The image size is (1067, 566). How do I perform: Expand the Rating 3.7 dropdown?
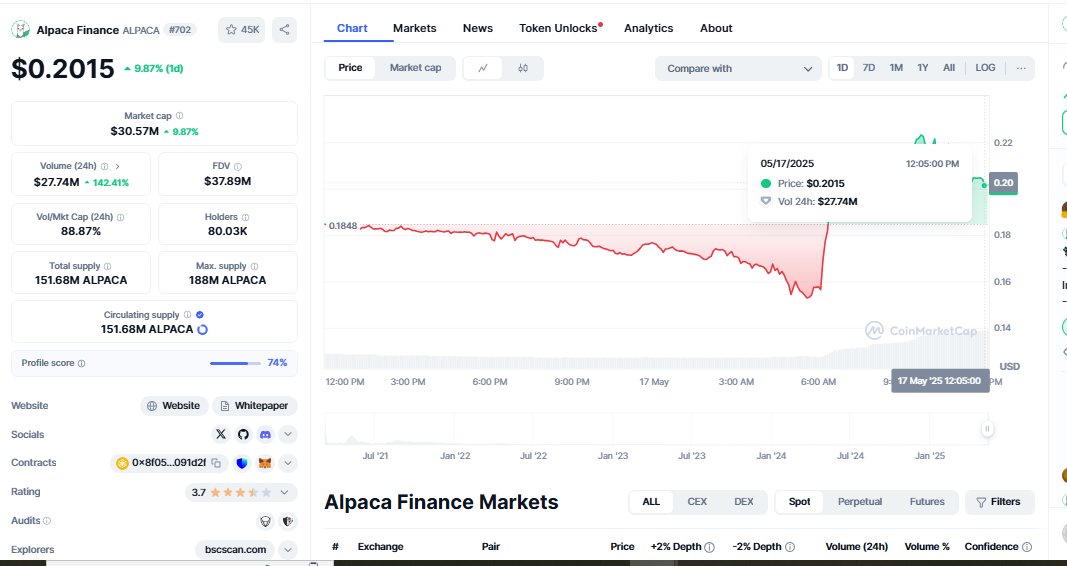point(241,493)
